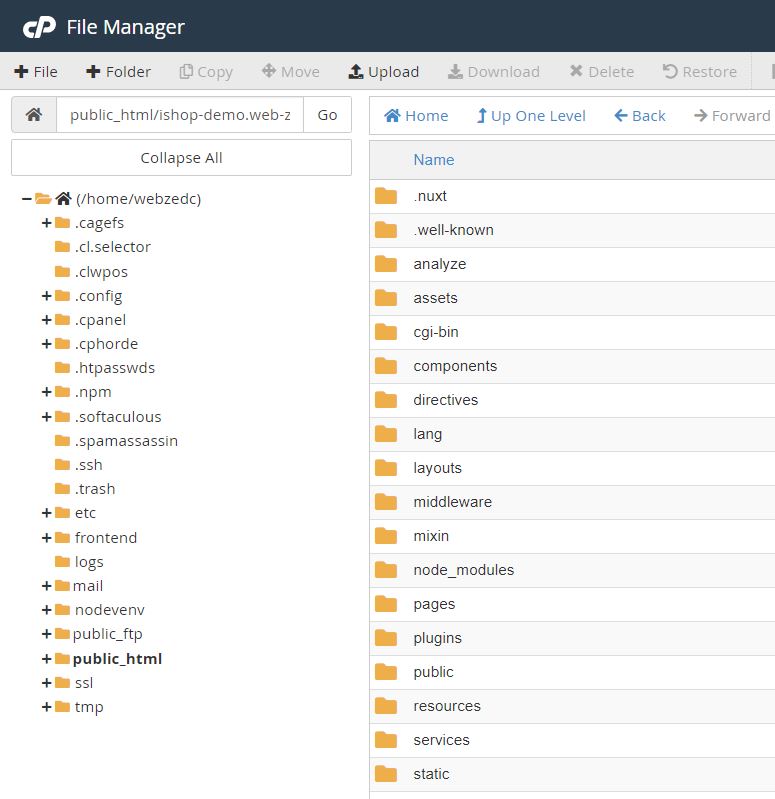Expand the public_html tree node

tap(47, 659)
